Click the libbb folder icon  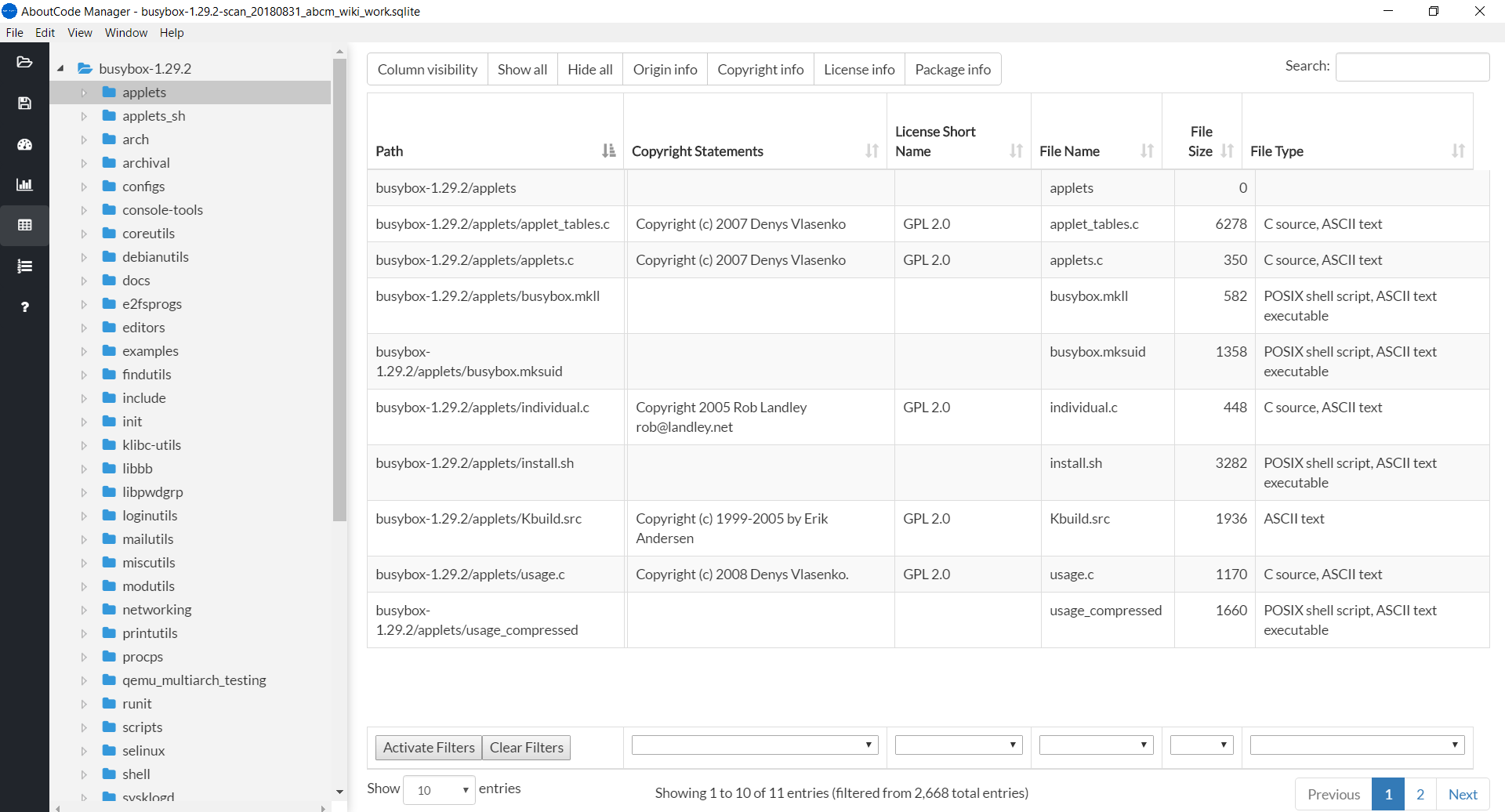click(x=109, y=469)
